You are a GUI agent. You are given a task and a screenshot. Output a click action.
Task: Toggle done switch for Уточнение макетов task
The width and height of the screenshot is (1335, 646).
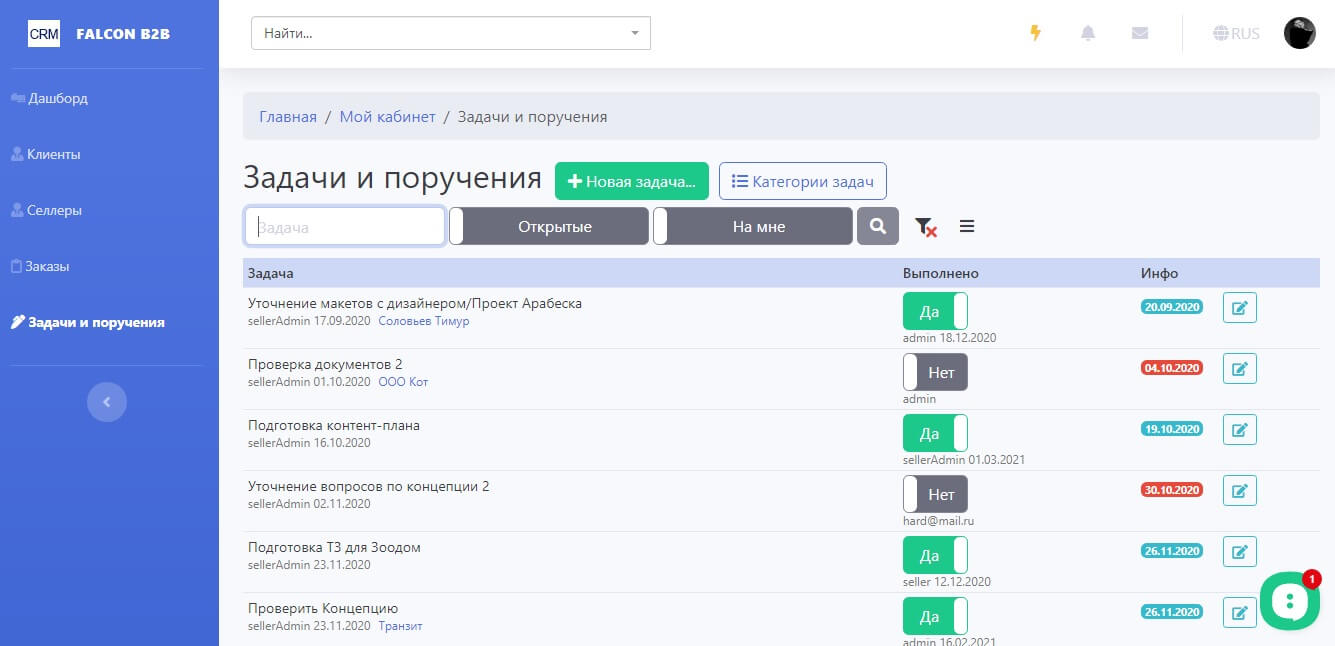[935, 311]
